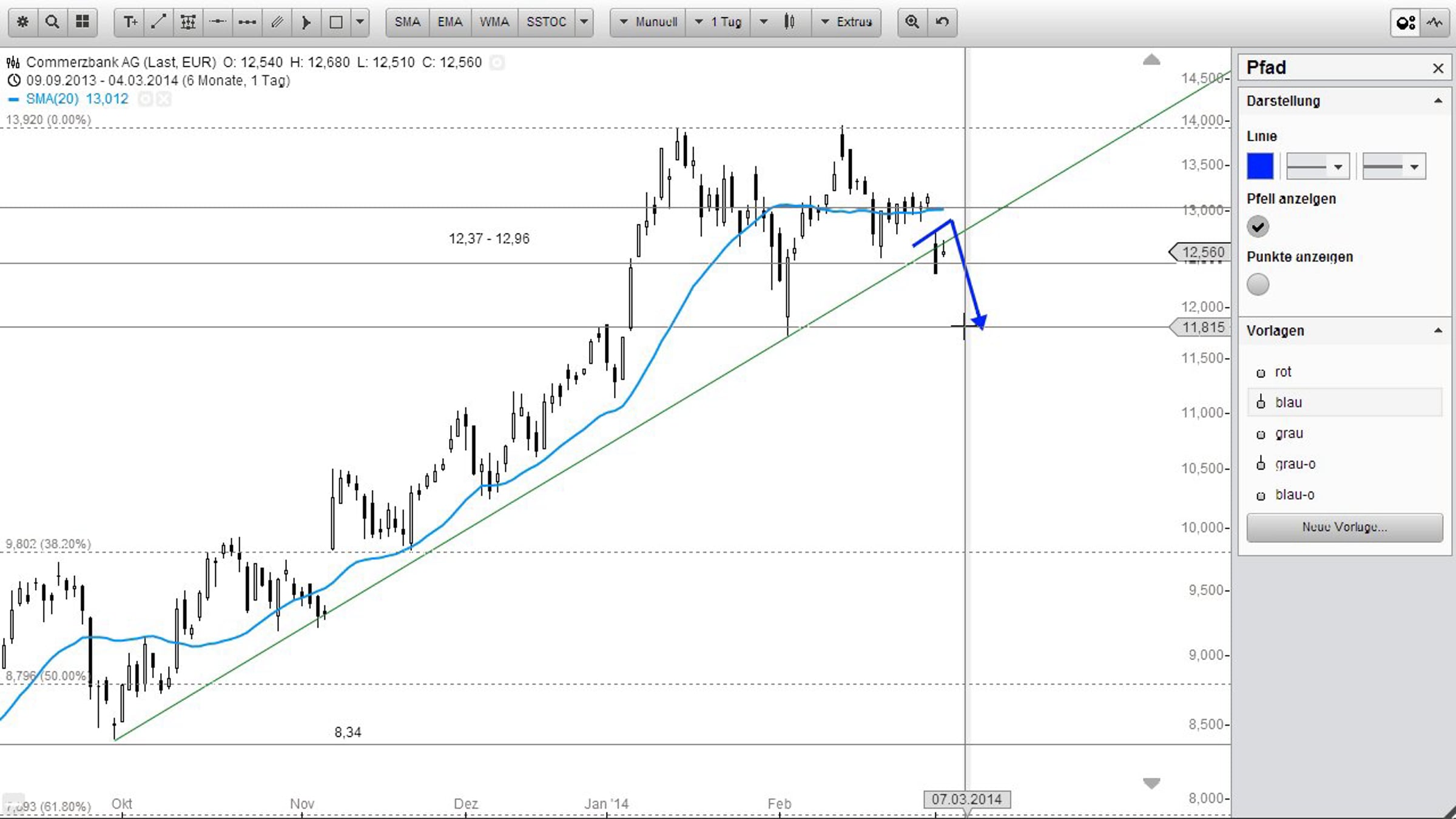
Task: Add the SSTOC indicator
Action: (546, 22)
